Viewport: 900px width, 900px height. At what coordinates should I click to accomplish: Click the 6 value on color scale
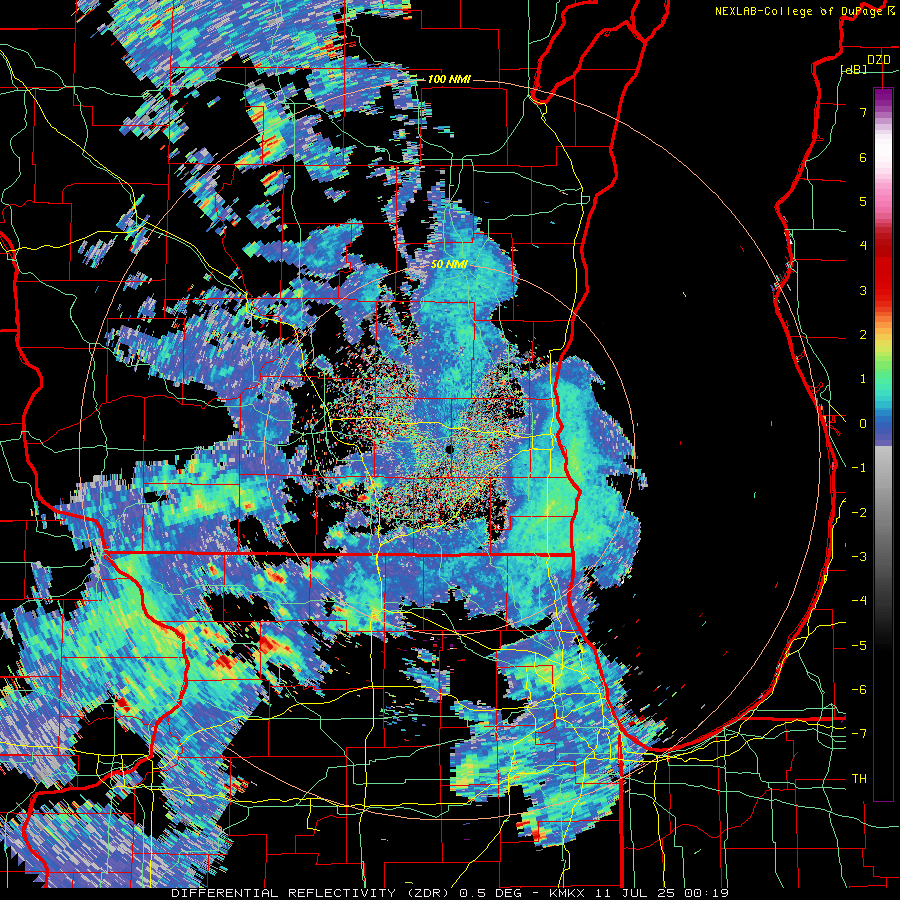click(863, 157)
